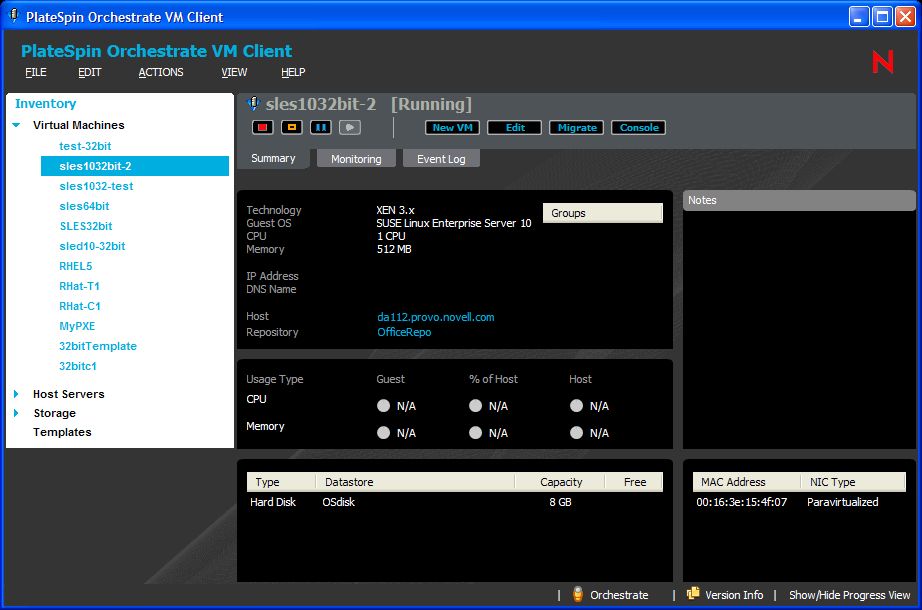
Task: Select test-32bit virtual machine
Action: pos(85,146)
